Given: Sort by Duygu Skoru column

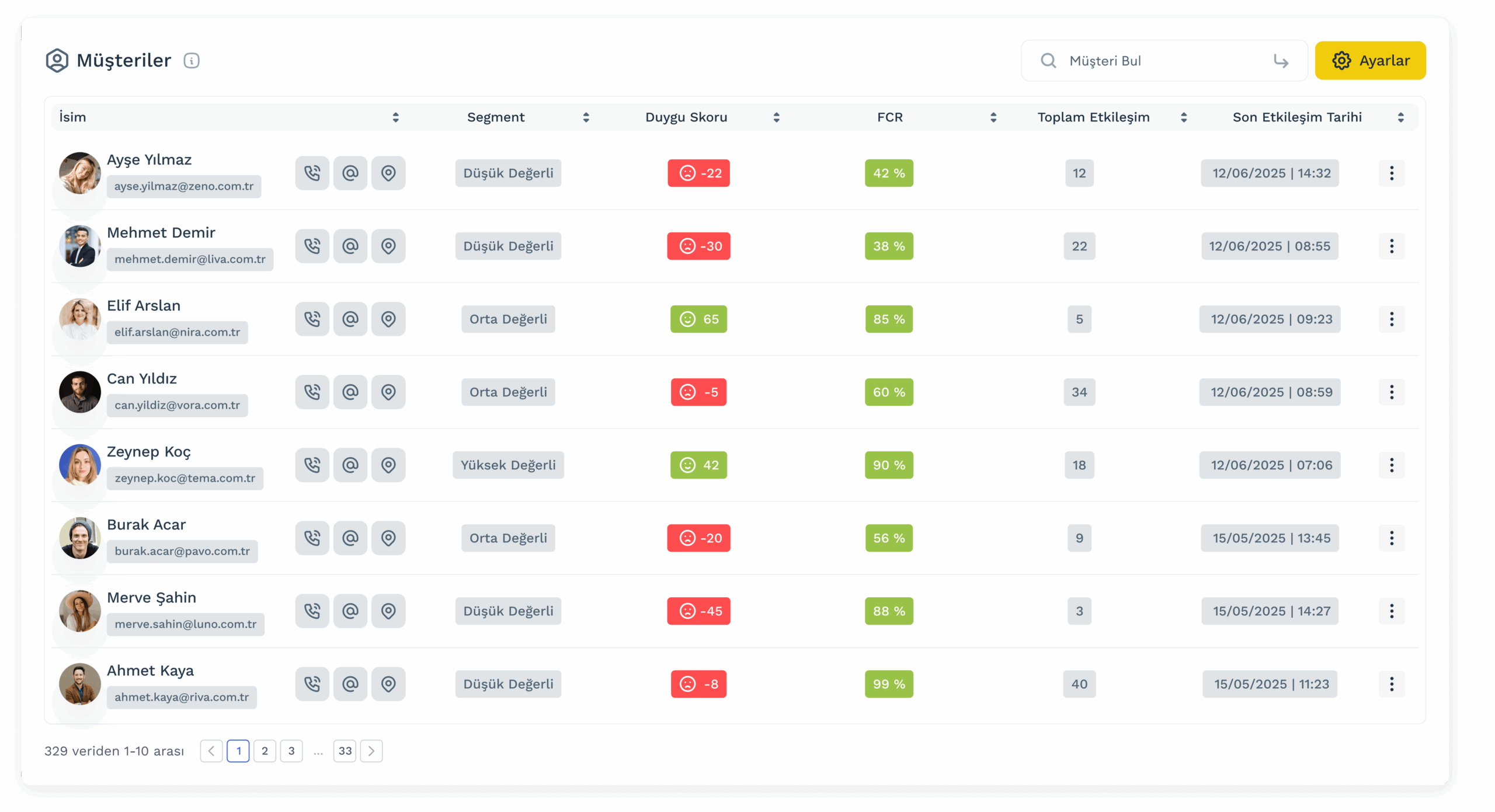Looking at the screenshot, I should pyautogui.click(x=776, y=117).
